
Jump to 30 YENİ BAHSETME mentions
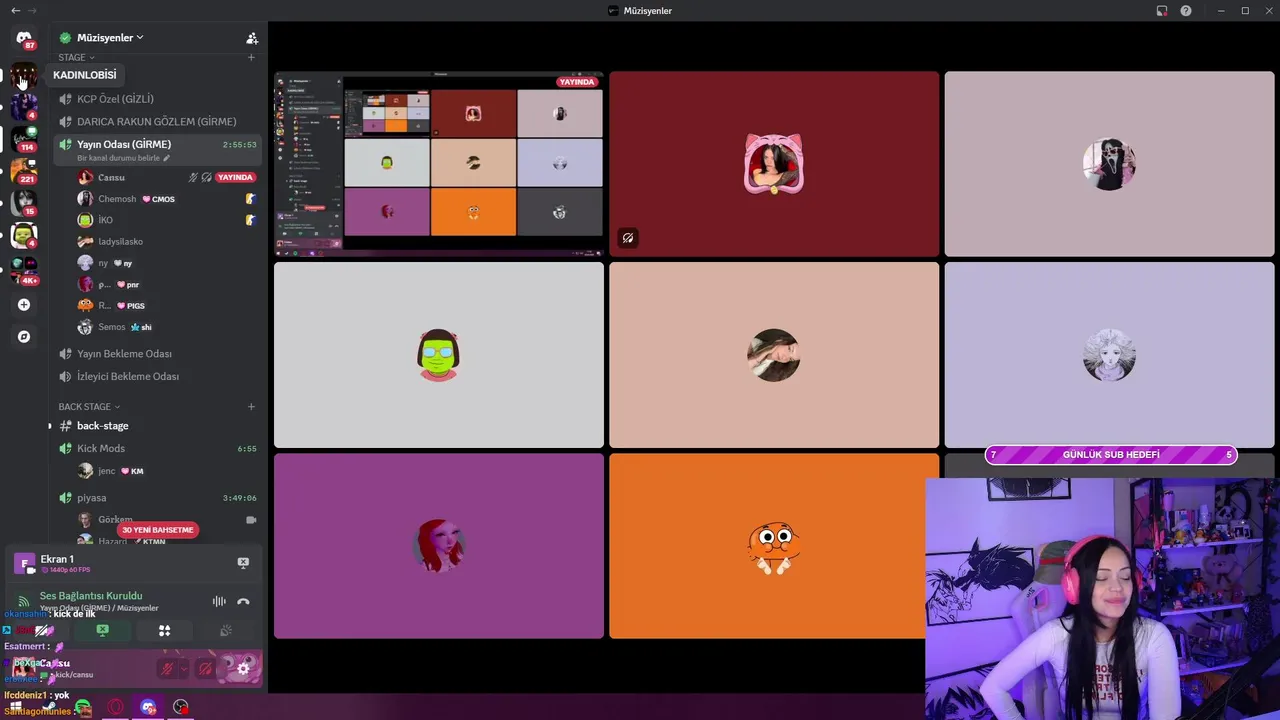(157, 530)
